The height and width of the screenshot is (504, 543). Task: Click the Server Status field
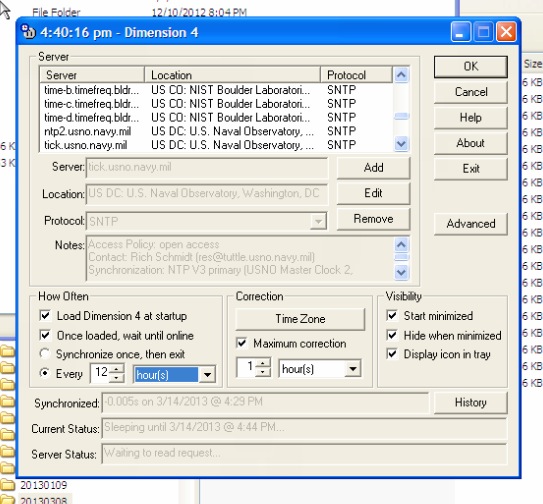coord(304,453)
